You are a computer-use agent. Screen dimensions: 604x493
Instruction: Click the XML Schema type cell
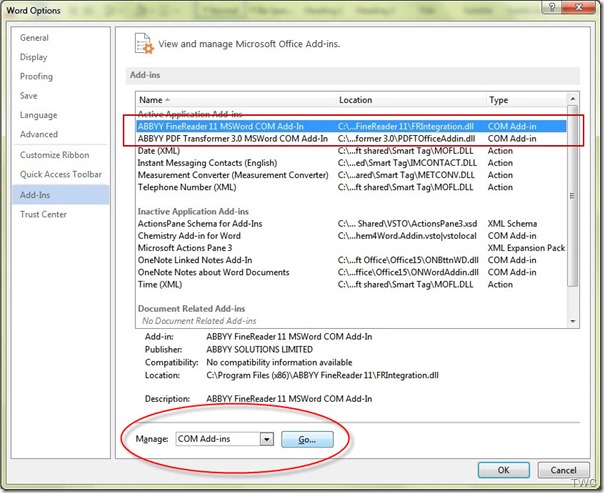click(512, 223)
